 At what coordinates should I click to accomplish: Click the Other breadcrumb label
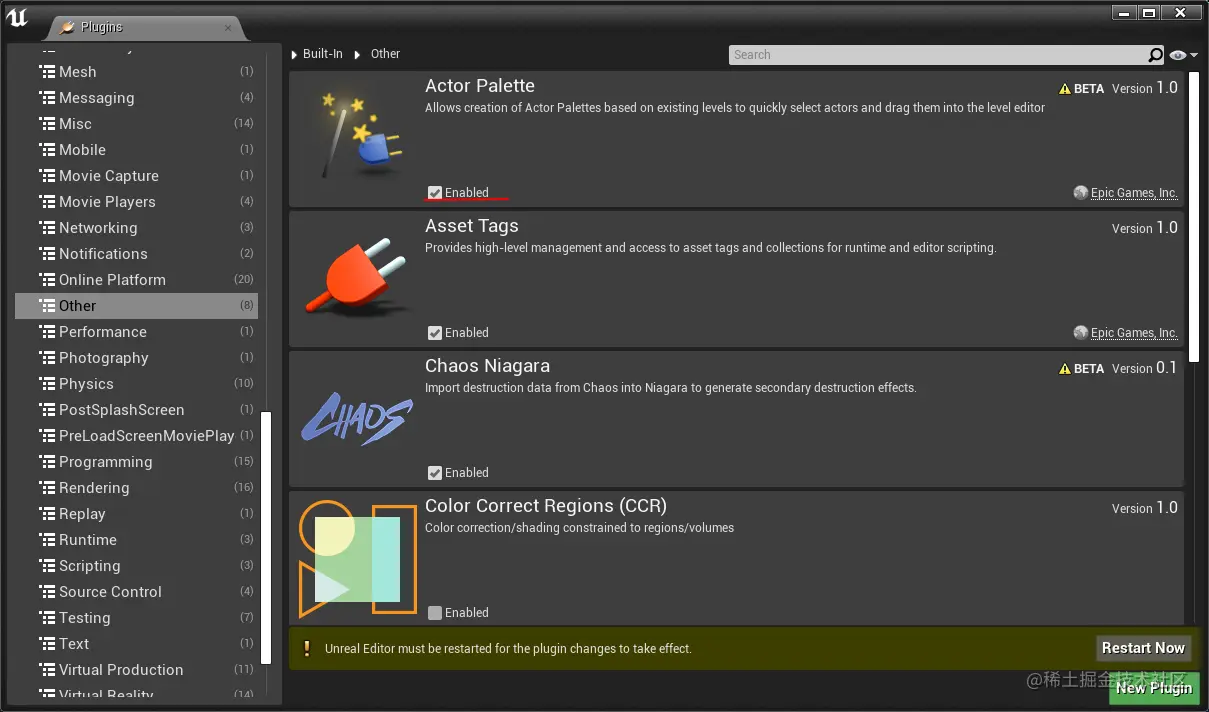[x=385, y=54]
